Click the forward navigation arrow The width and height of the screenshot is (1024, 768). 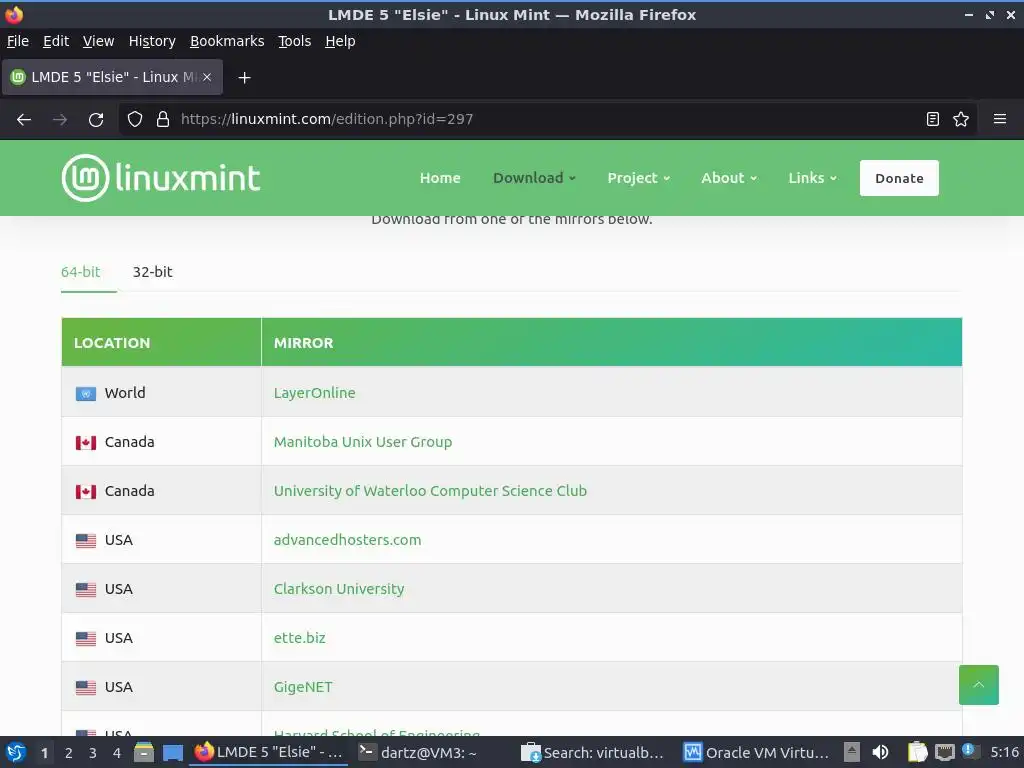tap(60, 120)
